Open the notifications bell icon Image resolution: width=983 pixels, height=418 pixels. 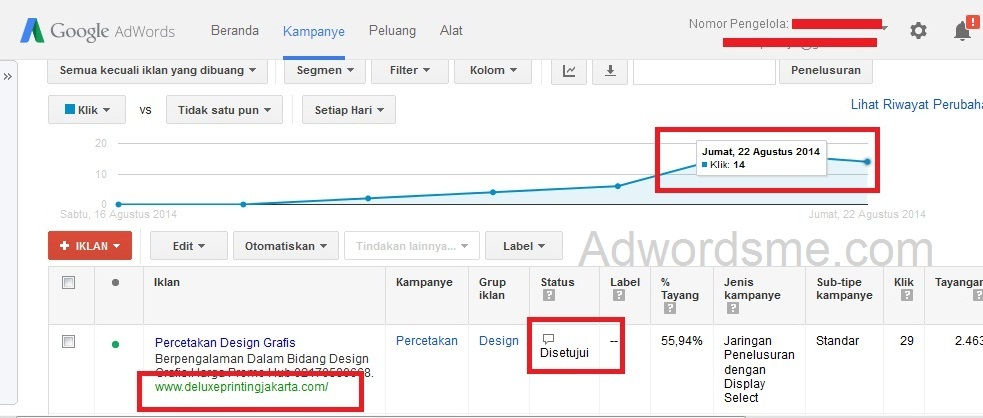[x=962, y=29]
